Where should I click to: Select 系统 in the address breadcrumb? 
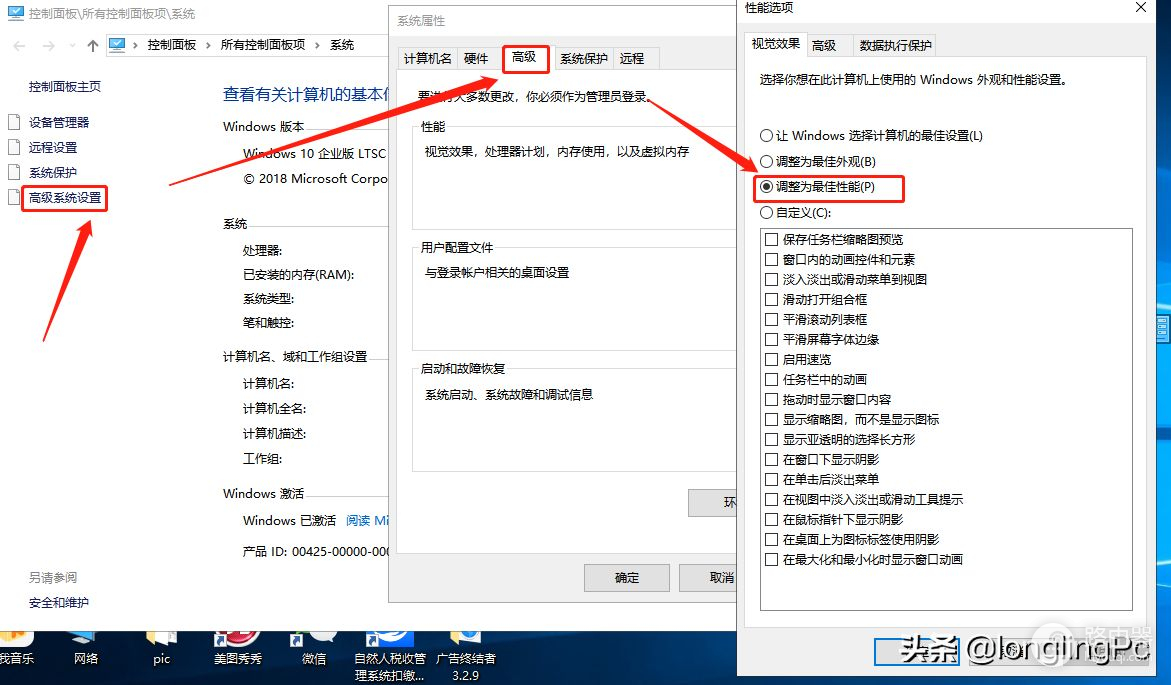tap(342, 45)
